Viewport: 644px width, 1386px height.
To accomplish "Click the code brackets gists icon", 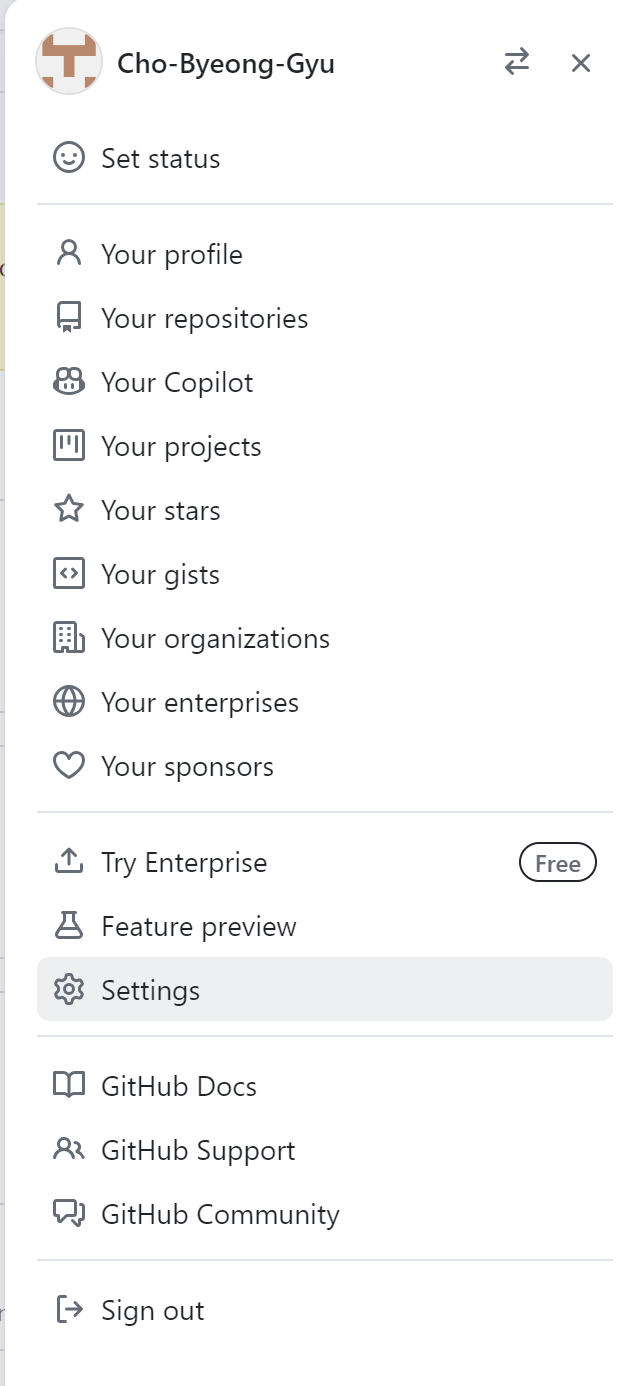I will click(x=69, y=574).
